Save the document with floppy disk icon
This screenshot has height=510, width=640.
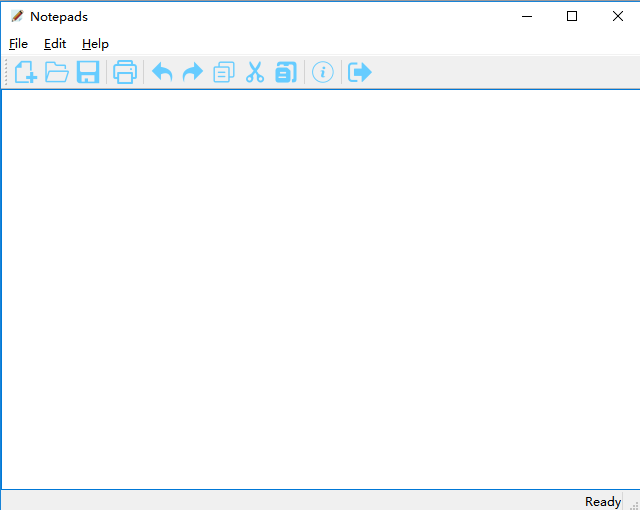tap(88, 72)
